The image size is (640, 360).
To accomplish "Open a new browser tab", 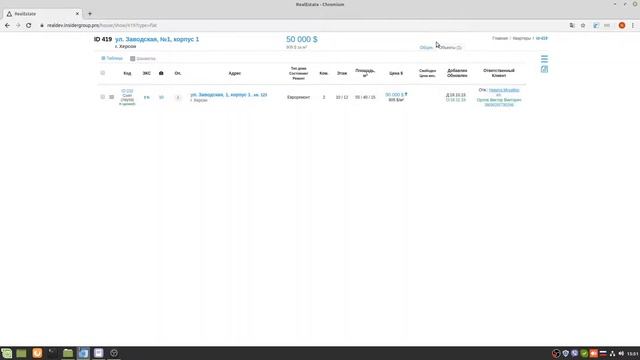I will 90,14.
